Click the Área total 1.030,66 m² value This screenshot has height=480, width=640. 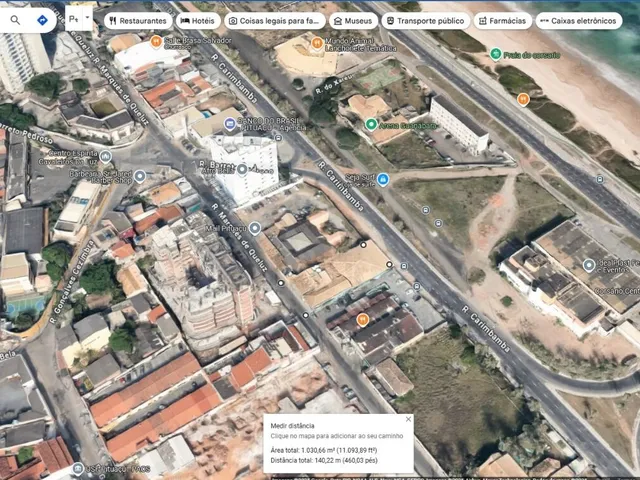(324, 450)
